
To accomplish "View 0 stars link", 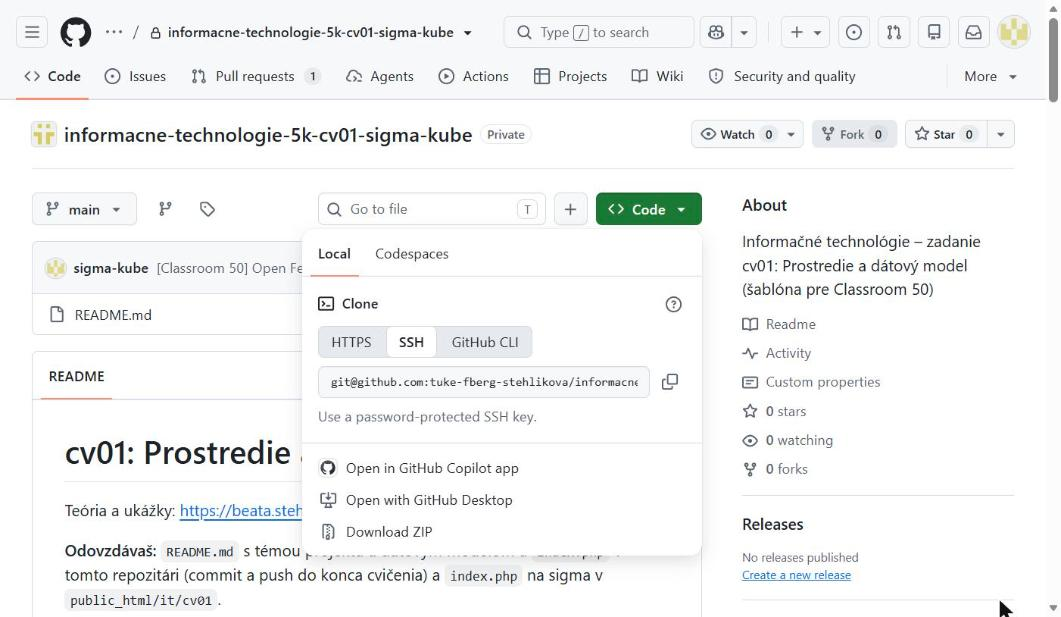I will [775, 411].
